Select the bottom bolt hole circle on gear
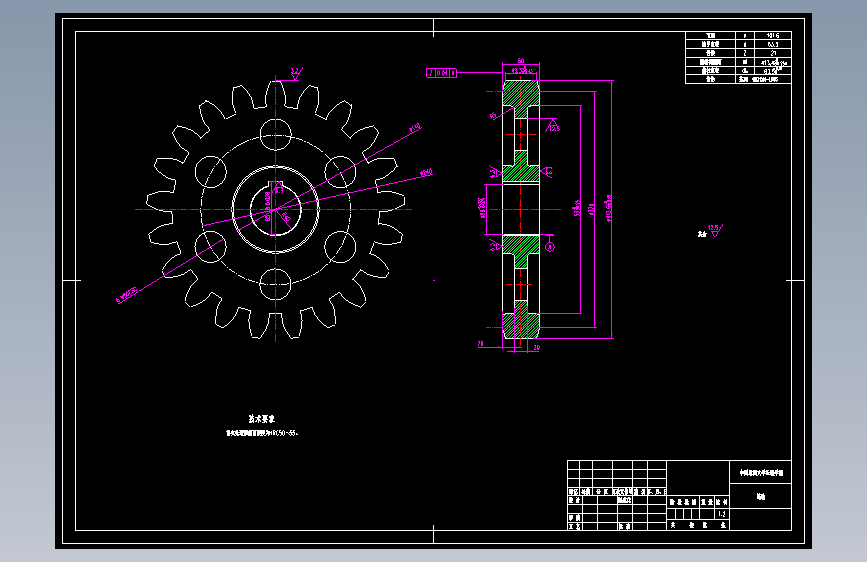The height and width of the screenshot is (562, 867). [275, 284]
